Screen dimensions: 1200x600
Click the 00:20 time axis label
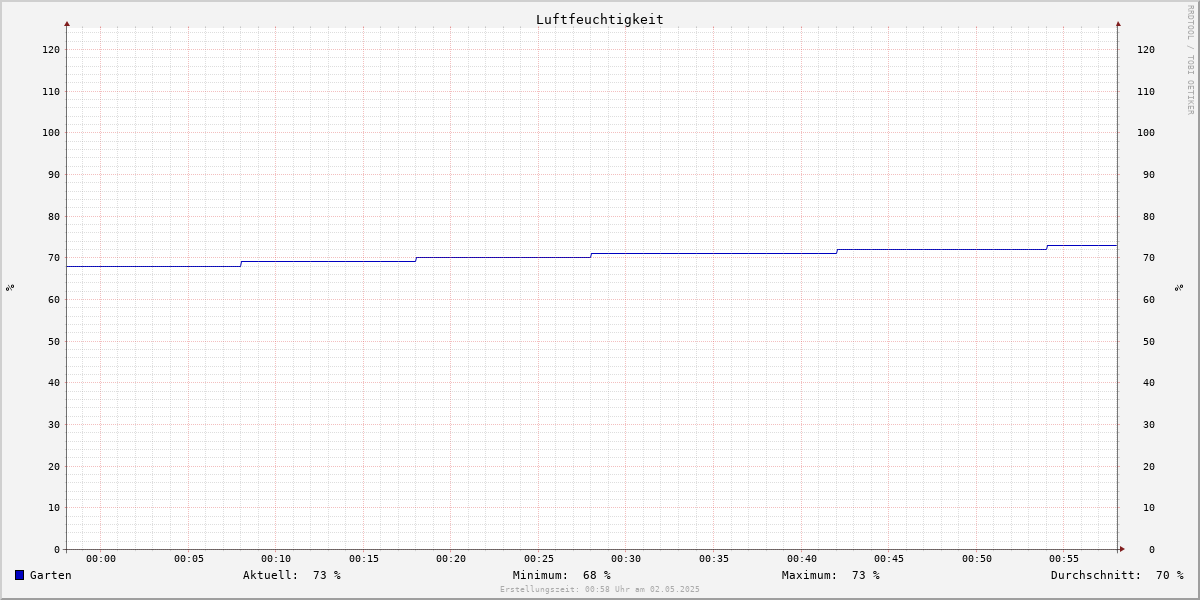(451, 559)
